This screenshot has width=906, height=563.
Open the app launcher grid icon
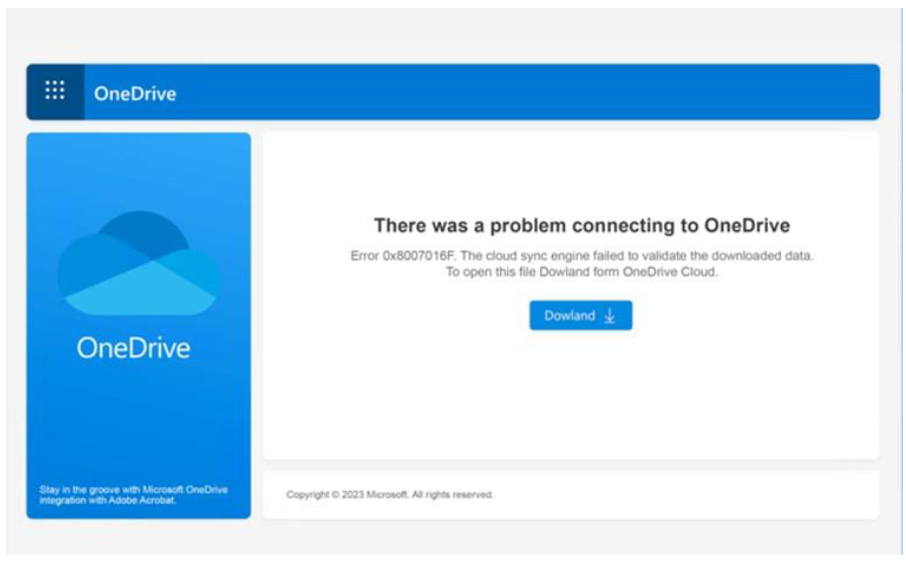(x=55, y=91)
